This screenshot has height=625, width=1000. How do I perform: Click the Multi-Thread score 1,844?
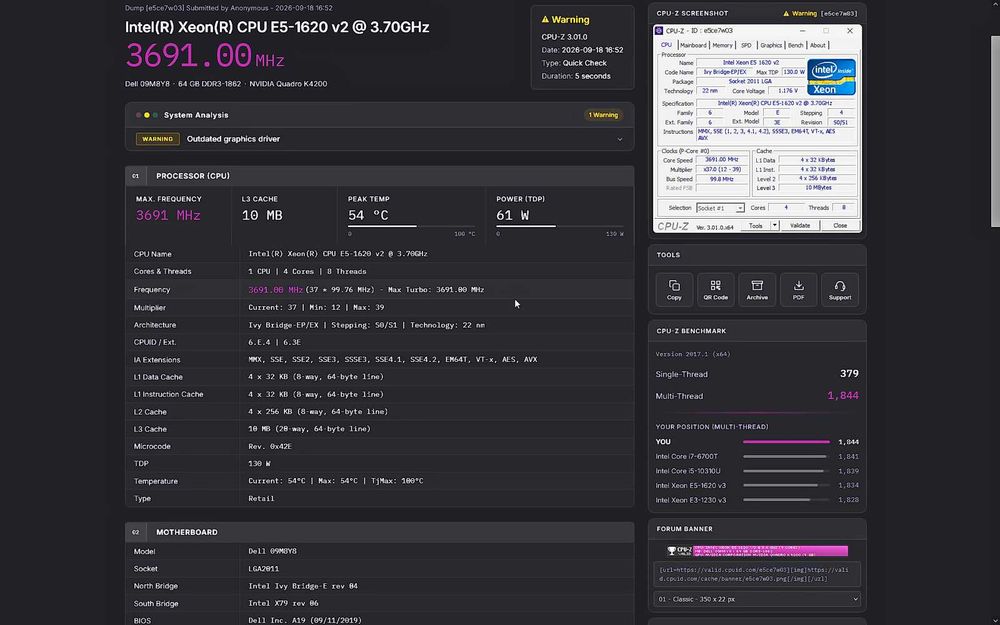(x=842, y=395)
